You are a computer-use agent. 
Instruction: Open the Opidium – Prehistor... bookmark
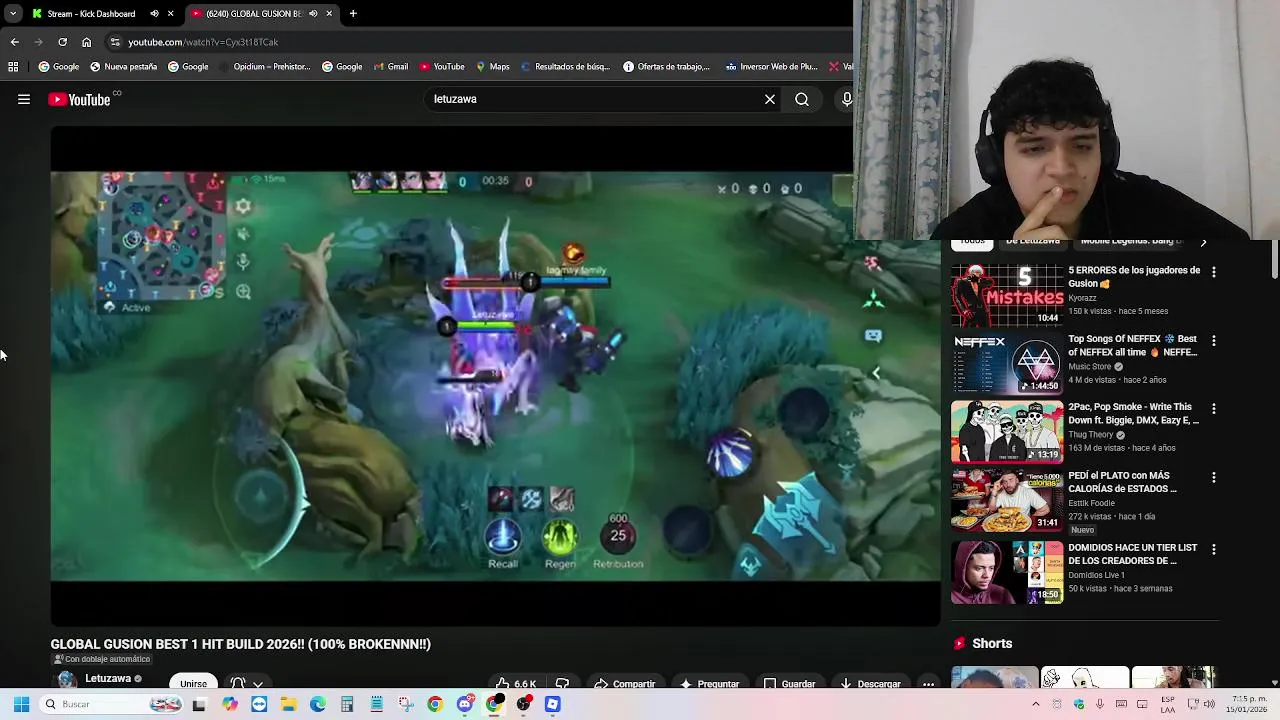tap(263, 67)
